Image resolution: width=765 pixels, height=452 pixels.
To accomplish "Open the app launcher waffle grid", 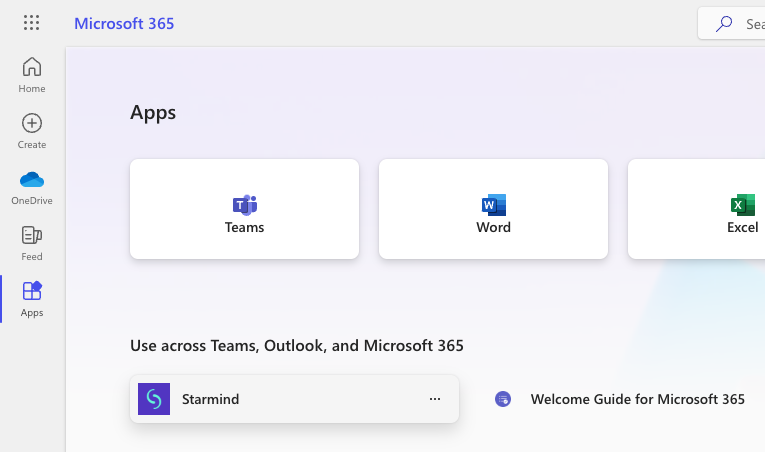I will point(32,23).
